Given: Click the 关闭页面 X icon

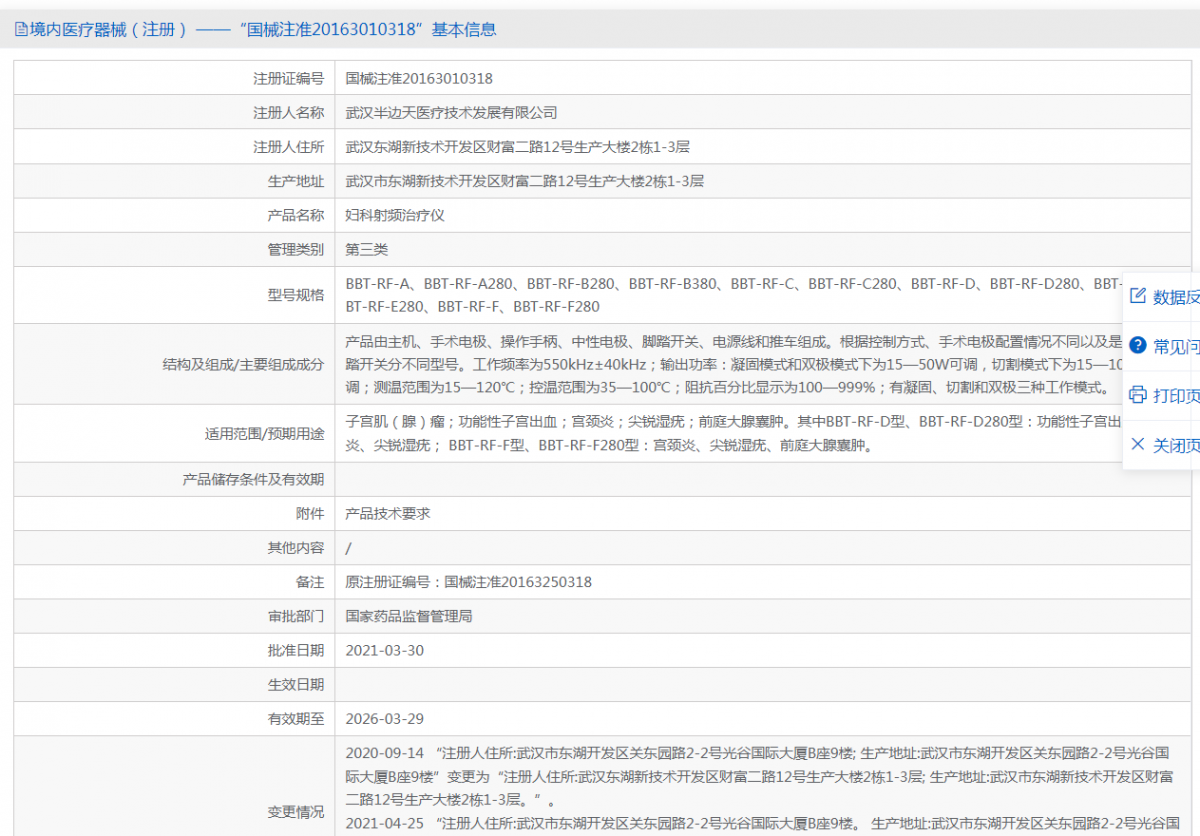Looking at the screenshot, I should coord(1137,444).
